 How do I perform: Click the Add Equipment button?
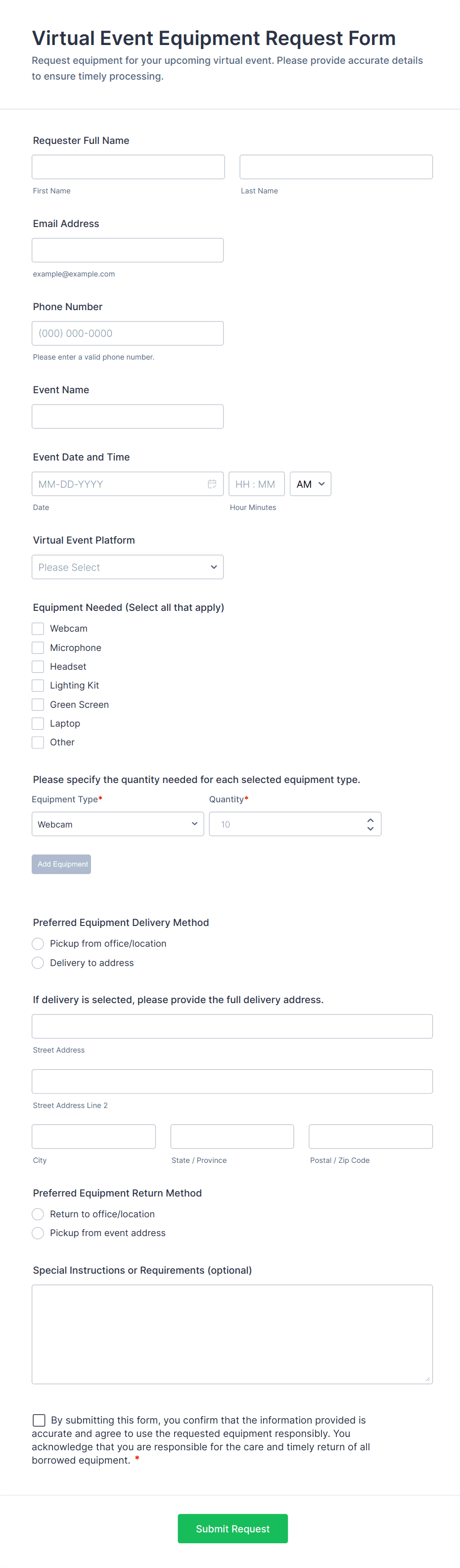point(61,864)
